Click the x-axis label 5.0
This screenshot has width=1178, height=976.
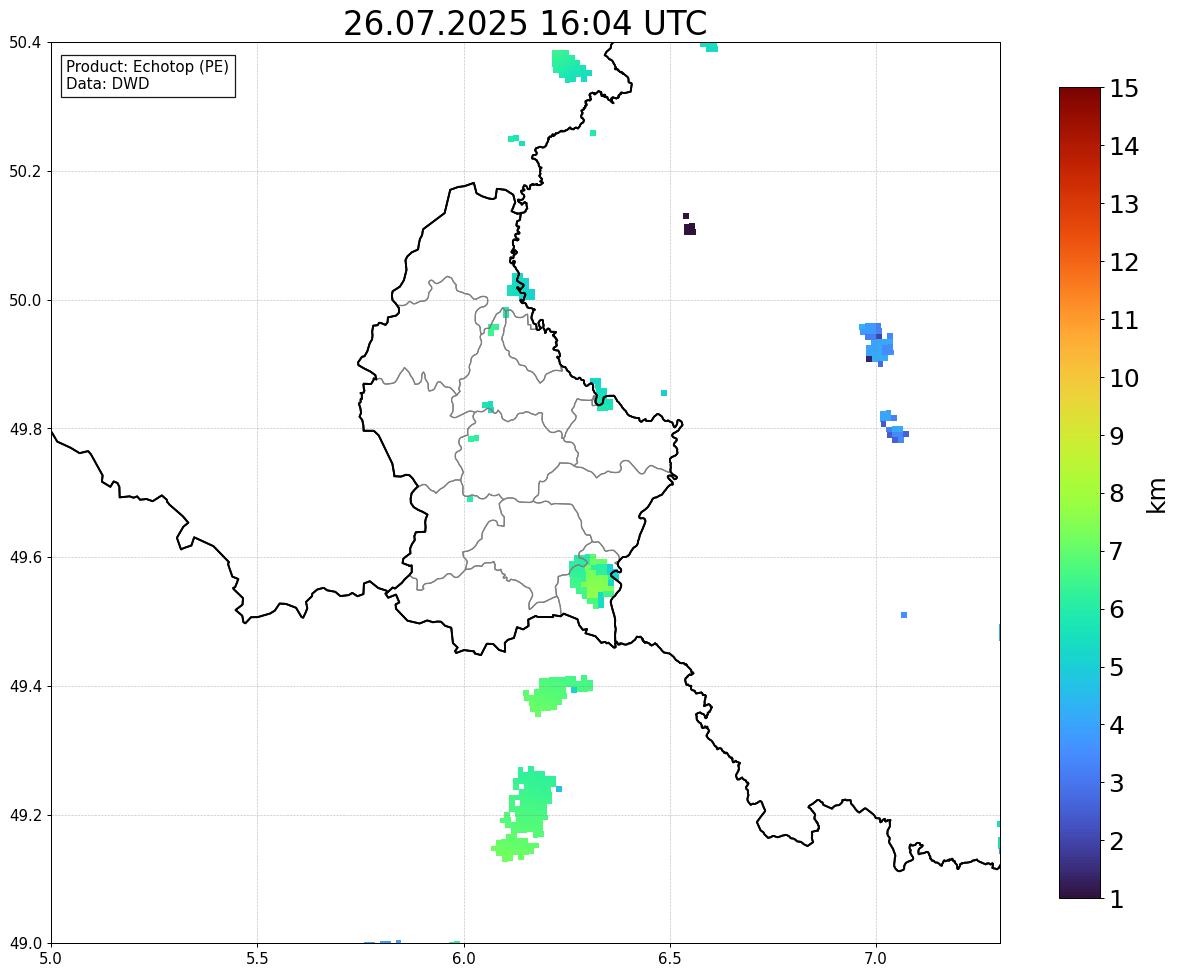[x=51, y=959]
